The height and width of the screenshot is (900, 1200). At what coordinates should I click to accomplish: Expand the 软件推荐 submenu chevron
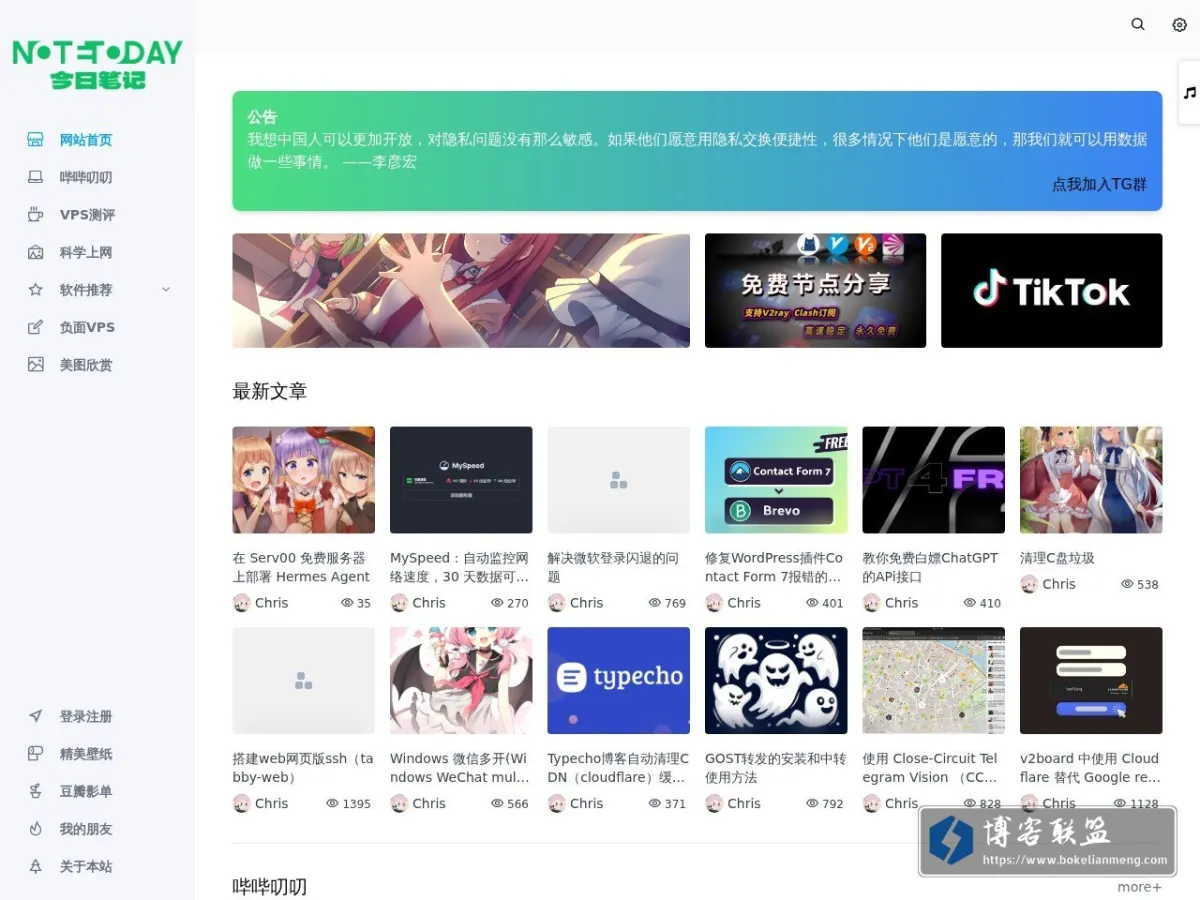pyautogui.click(x=166, y=290)
